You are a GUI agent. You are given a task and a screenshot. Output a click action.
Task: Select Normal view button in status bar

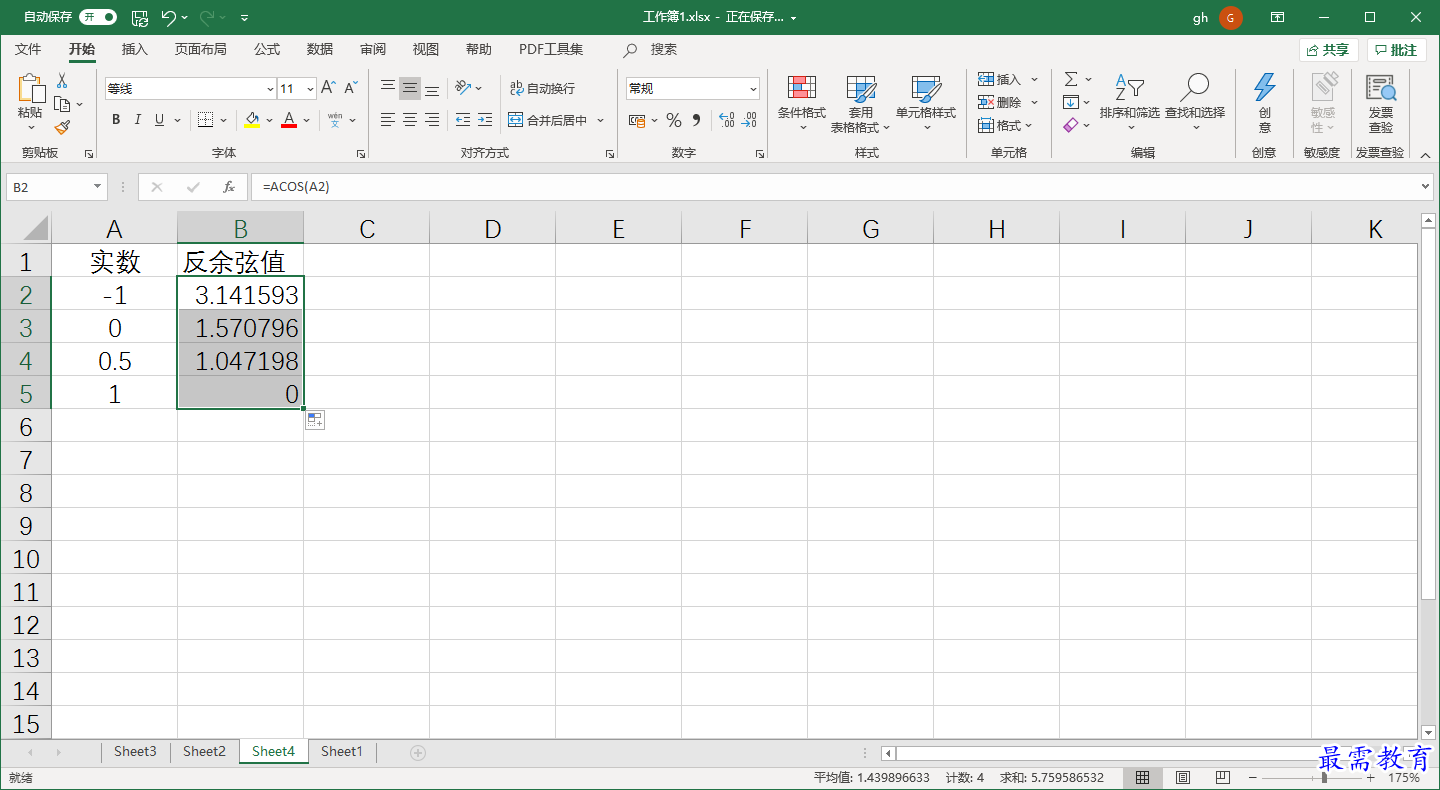[x=1142, y=777]
